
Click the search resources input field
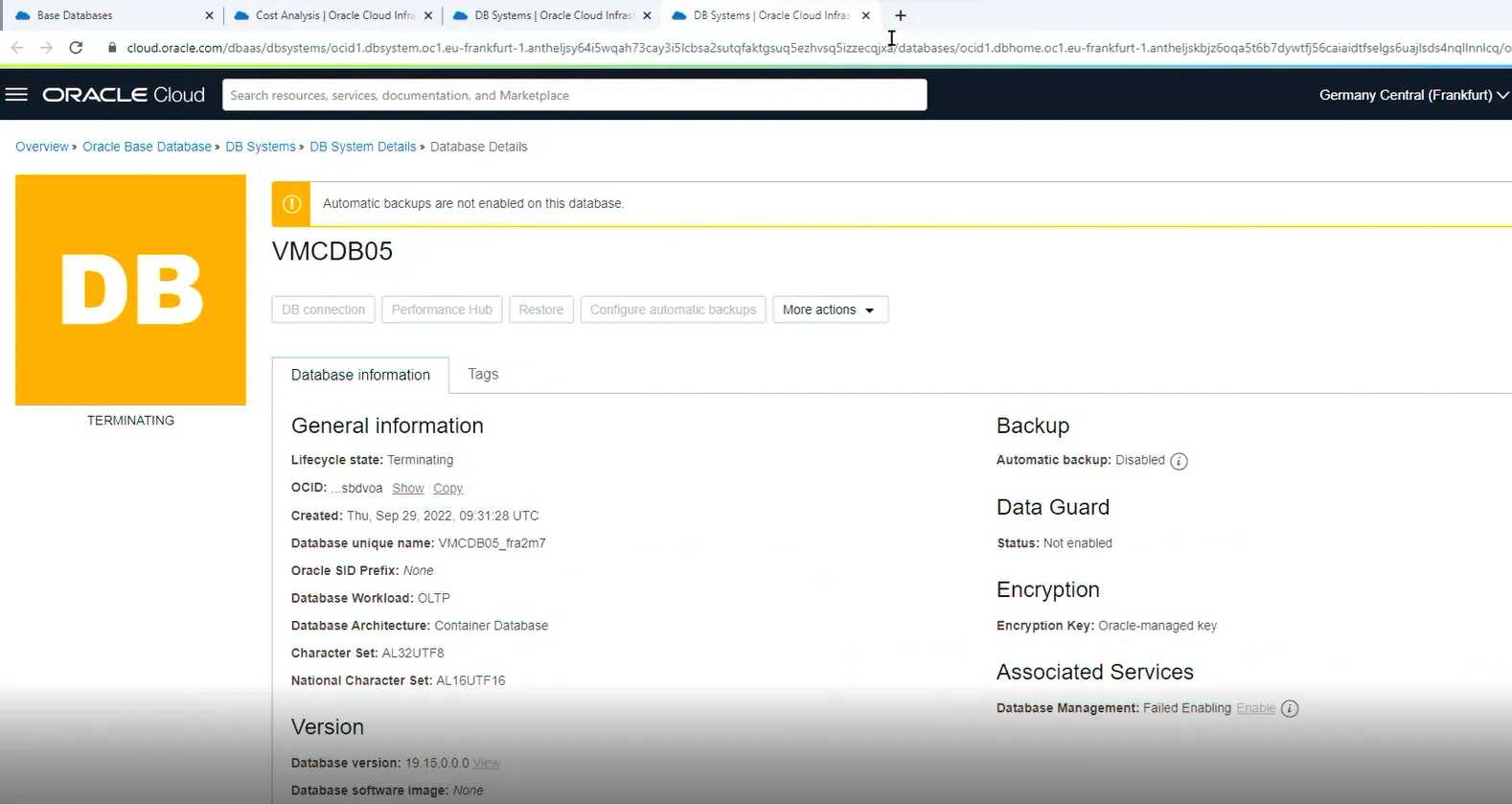click(x=575, y=95)
